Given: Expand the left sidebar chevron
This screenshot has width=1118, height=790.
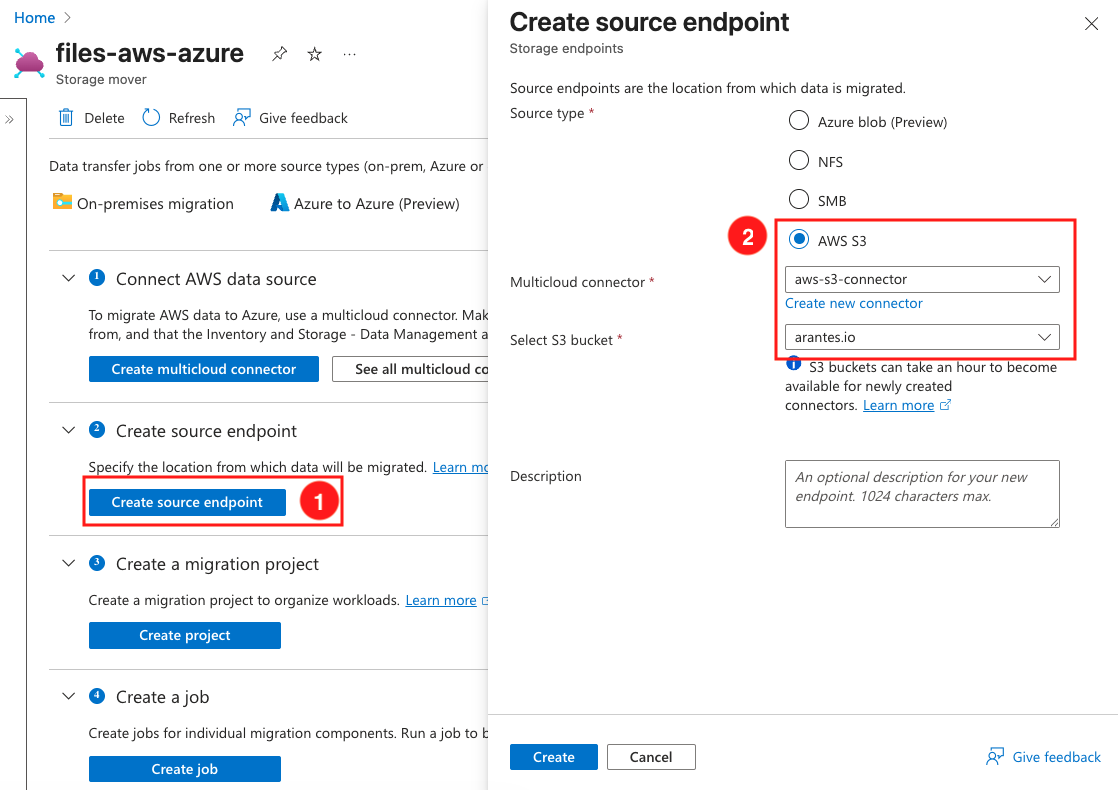Looking at the screenshot, I should [10, 119].
